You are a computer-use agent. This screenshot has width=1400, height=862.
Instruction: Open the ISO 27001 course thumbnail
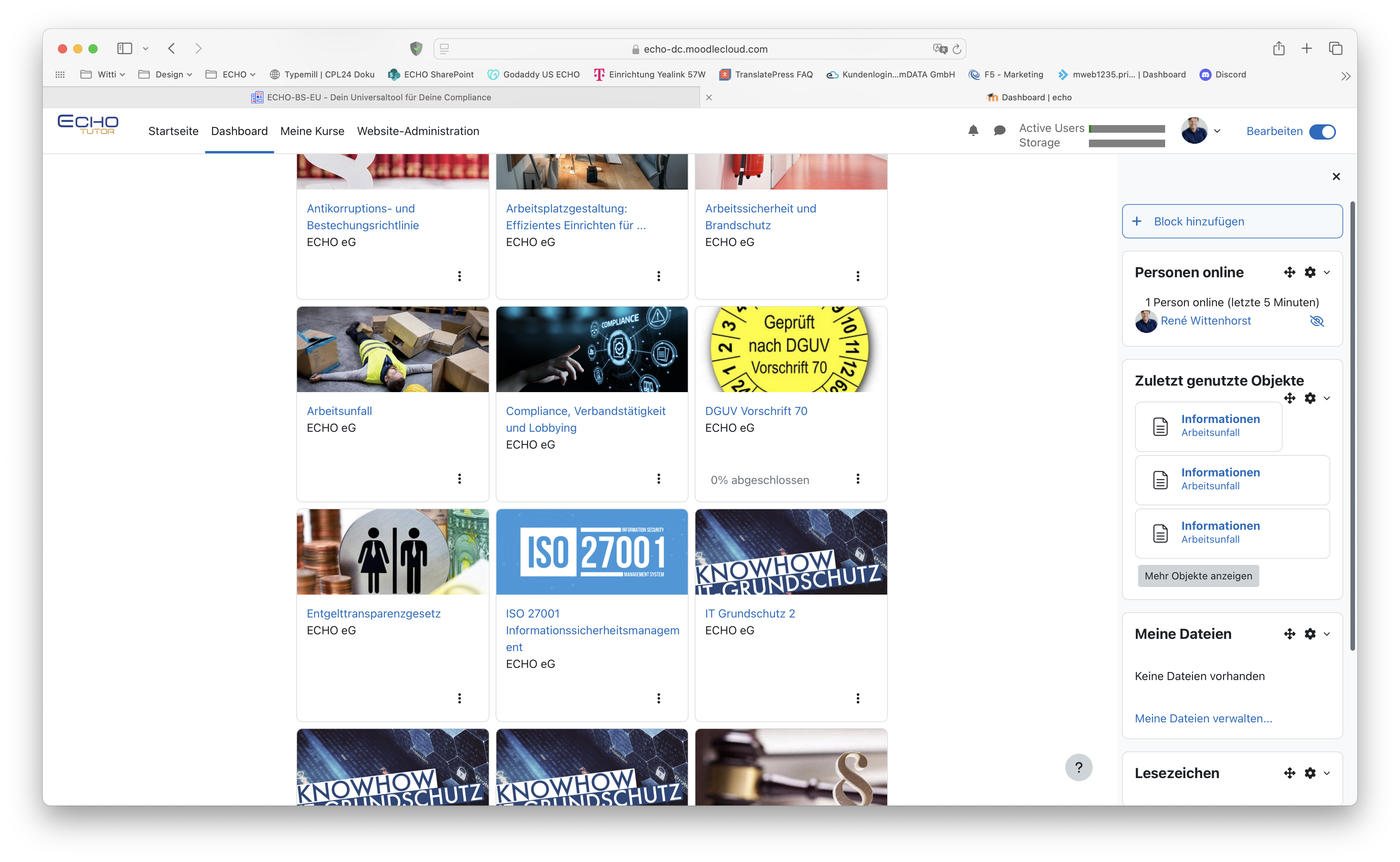click(591, 552)
